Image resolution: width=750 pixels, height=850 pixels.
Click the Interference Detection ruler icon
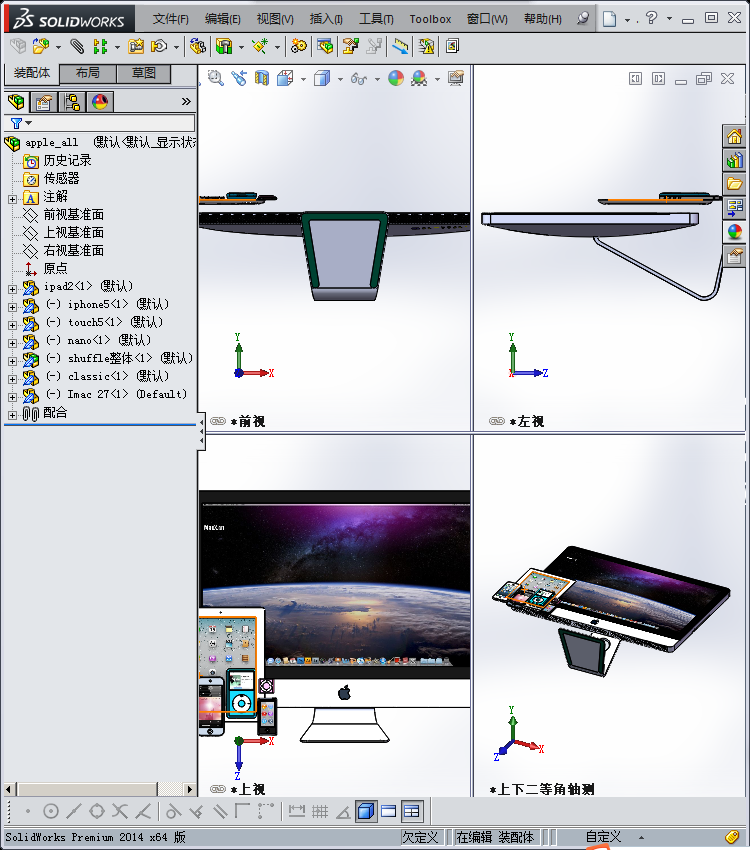tap(400, 47)
